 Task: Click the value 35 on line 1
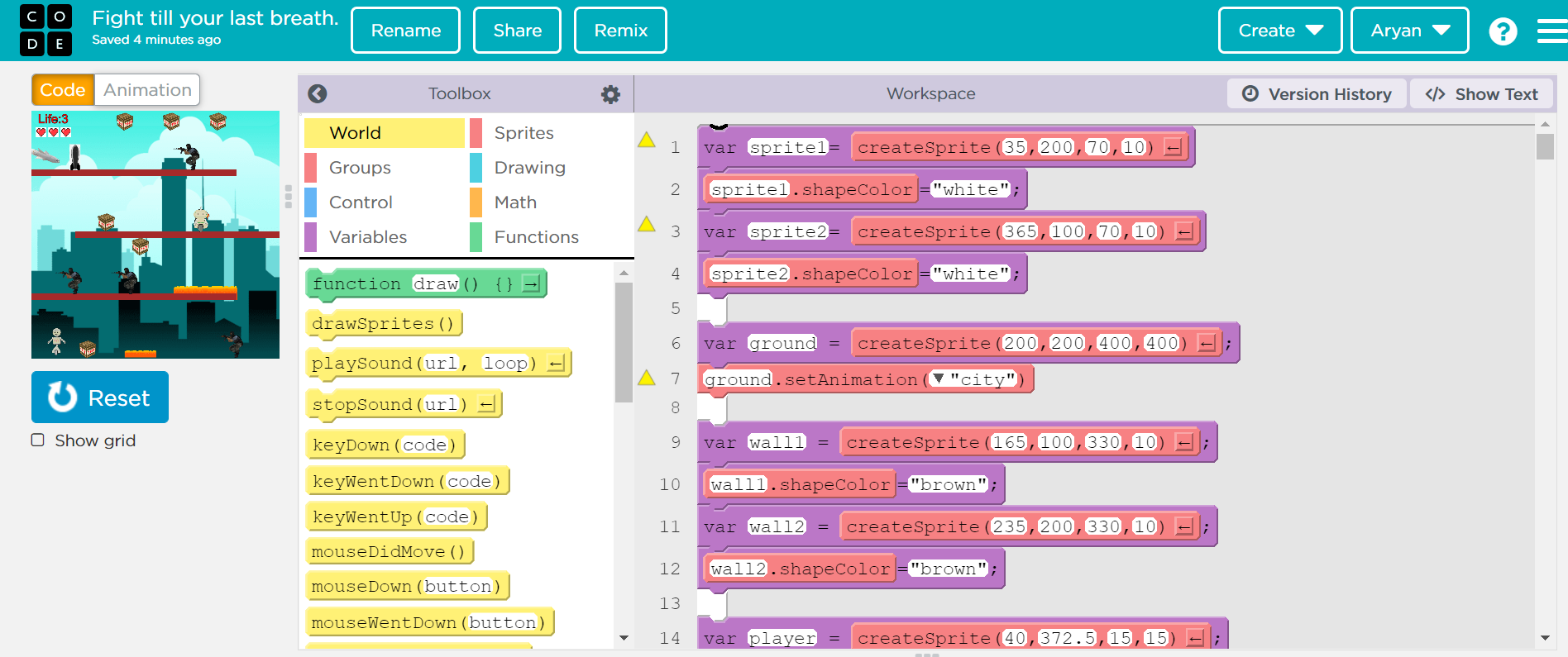pyautogui.click(x=1015, y=147)
